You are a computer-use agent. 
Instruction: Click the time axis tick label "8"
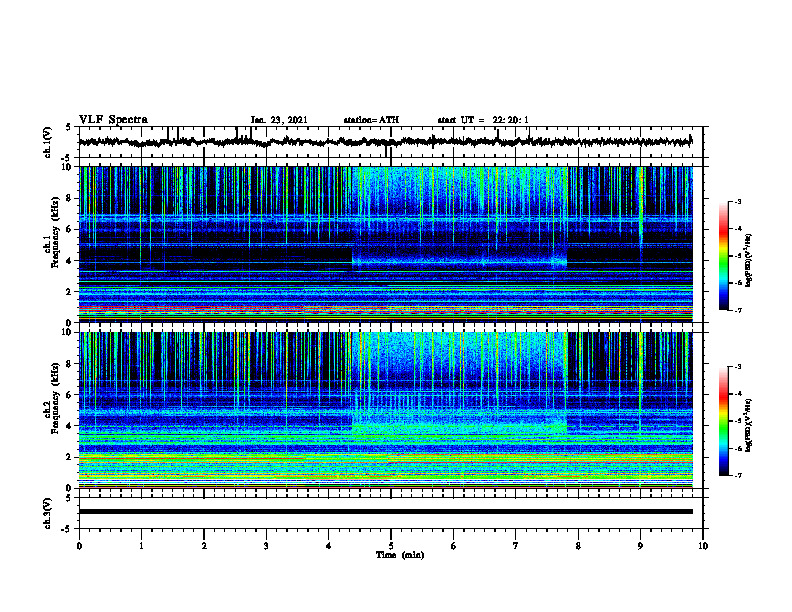pyautogui.click(x=578, y=546)
